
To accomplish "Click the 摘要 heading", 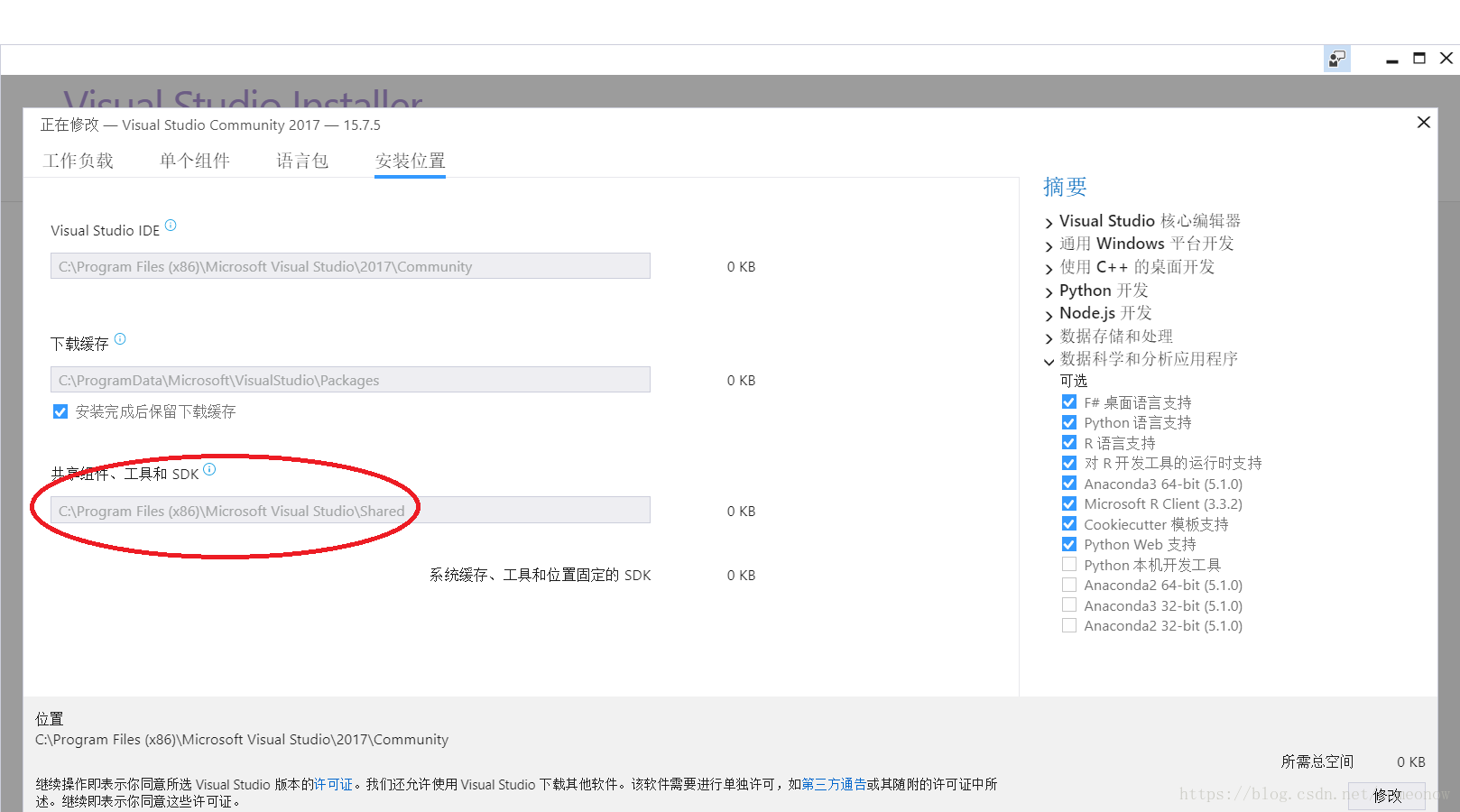I will pos(1065,187).
